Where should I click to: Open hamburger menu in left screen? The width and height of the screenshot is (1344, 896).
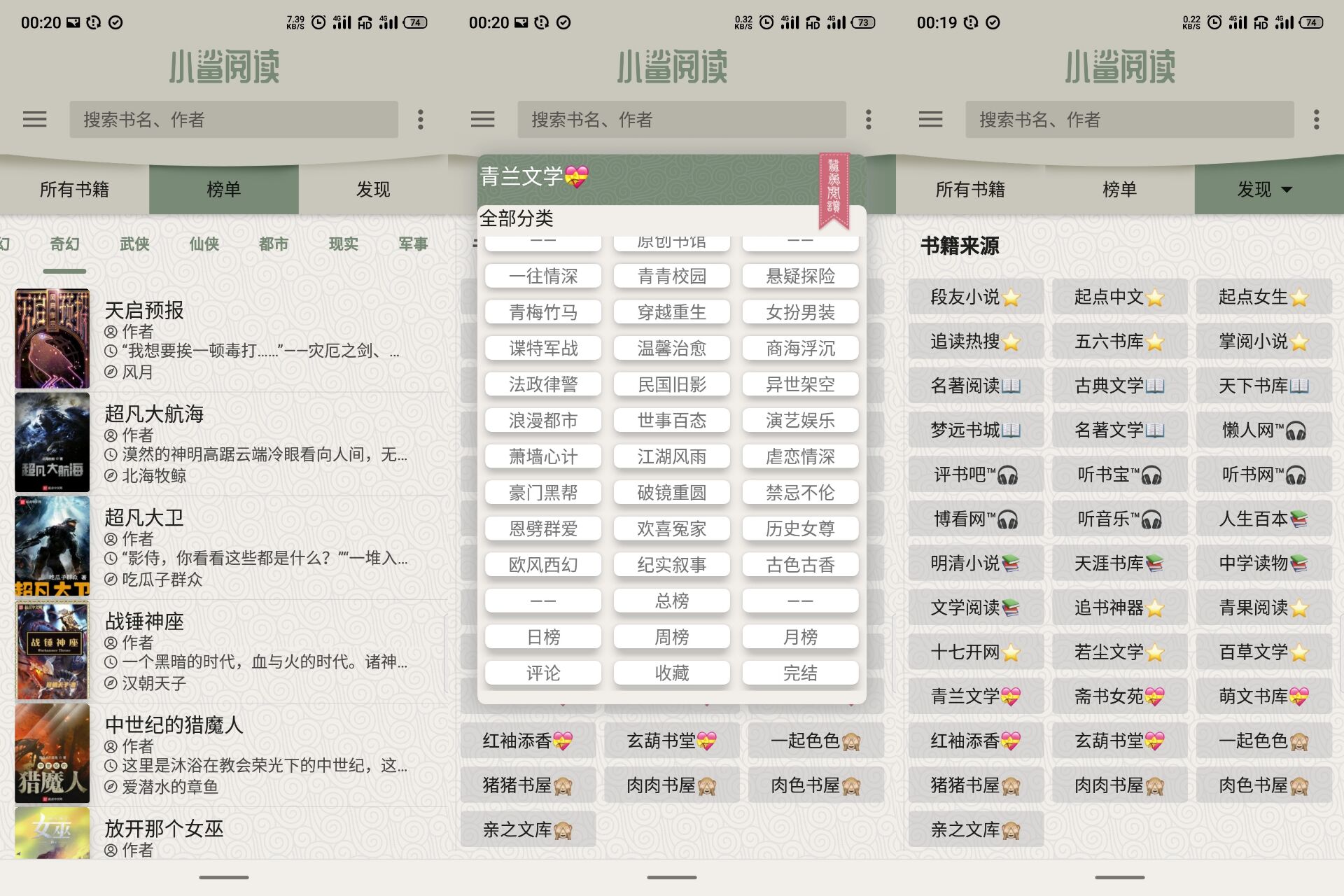pos(34,120)
